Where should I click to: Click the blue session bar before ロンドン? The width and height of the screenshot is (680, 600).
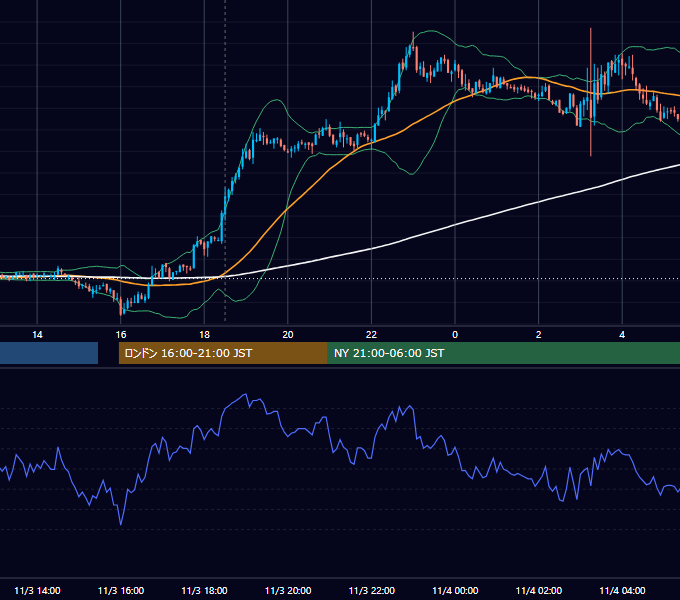click(x=49, y=353)
